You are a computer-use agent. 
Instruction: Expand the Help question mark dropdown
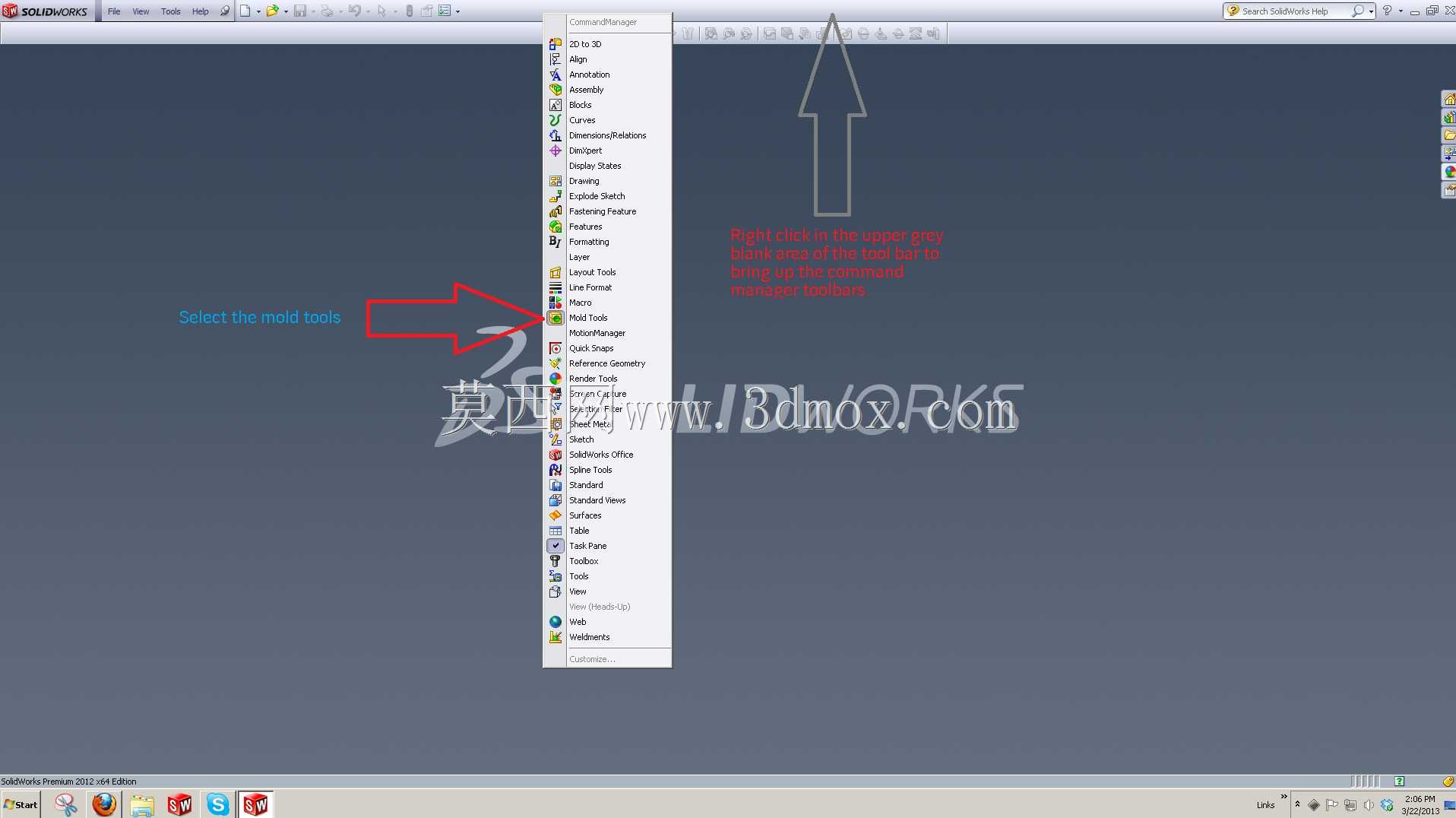pyautogui.click(x=1401, y=11)
